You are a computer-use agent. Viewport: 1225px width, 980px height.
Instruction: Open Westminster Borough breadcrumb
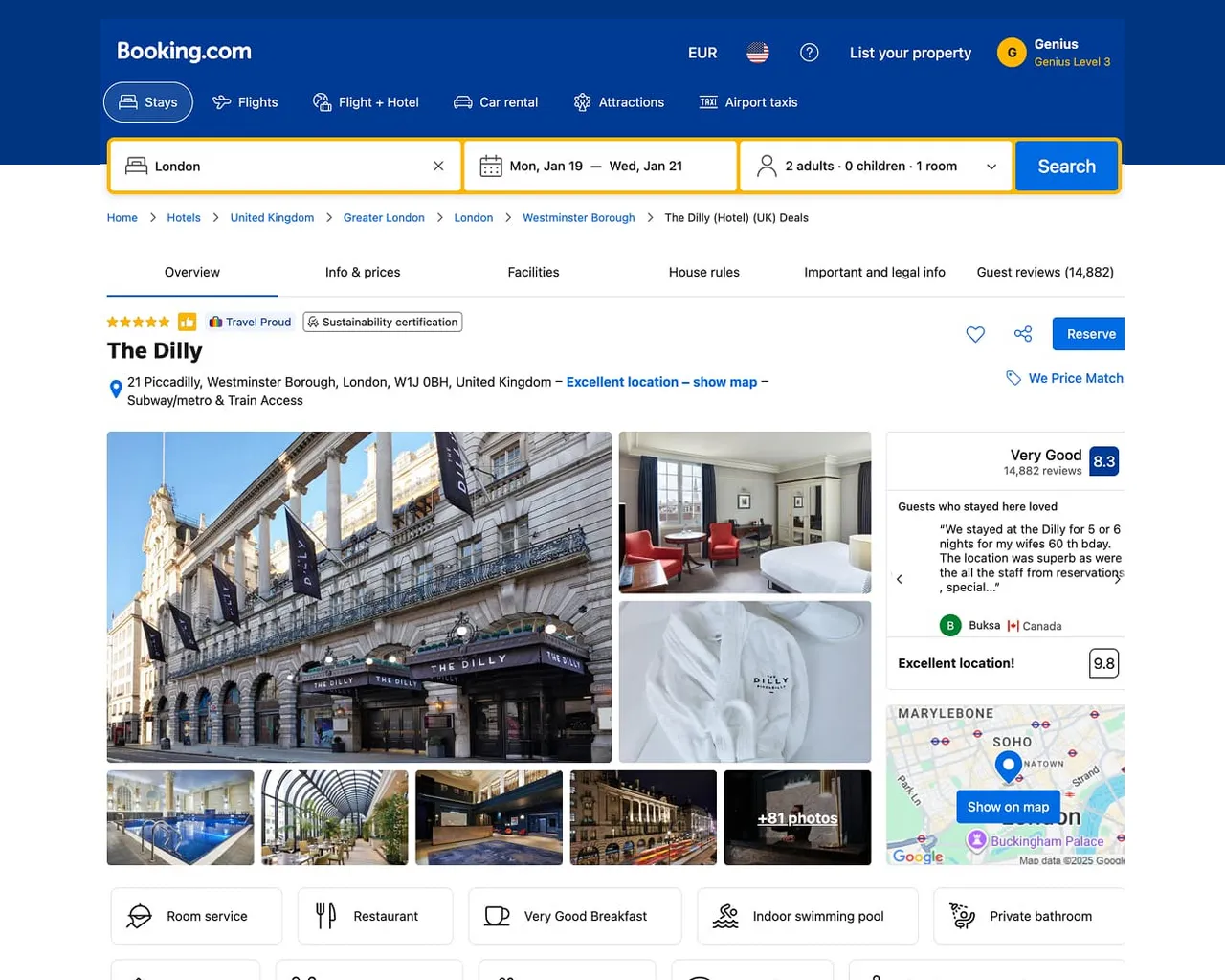pyautogui.click(x=579, y=218)
